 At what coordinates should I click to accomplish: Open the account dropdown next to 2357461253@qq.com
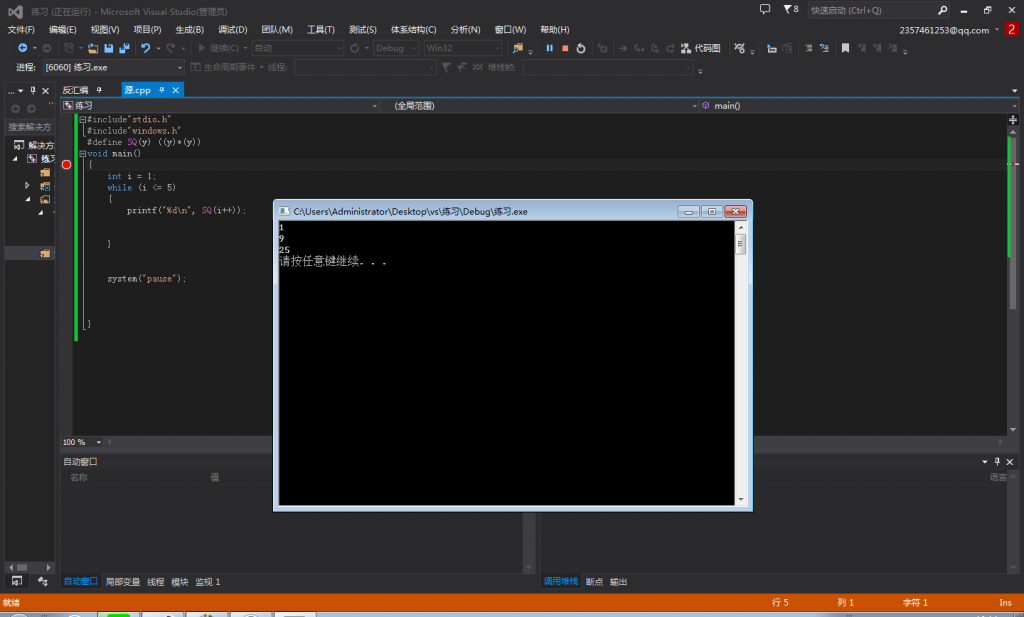[x=997, y=30]
